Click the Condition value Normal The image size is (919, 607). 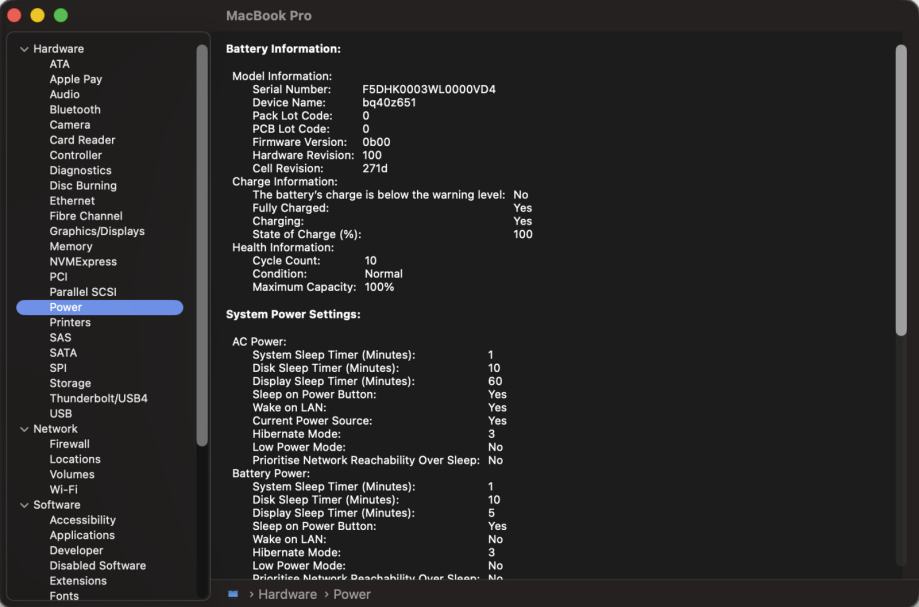click(383, 274)
